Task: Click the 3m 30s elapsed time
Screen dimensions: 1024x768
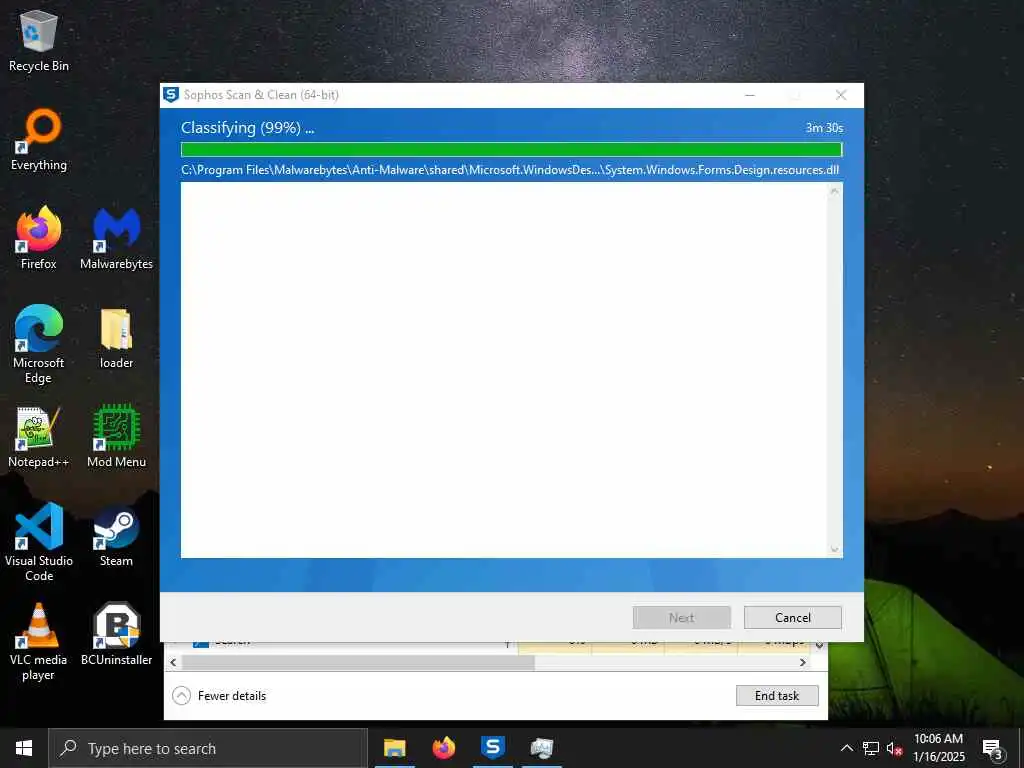Action: (824, 128)
